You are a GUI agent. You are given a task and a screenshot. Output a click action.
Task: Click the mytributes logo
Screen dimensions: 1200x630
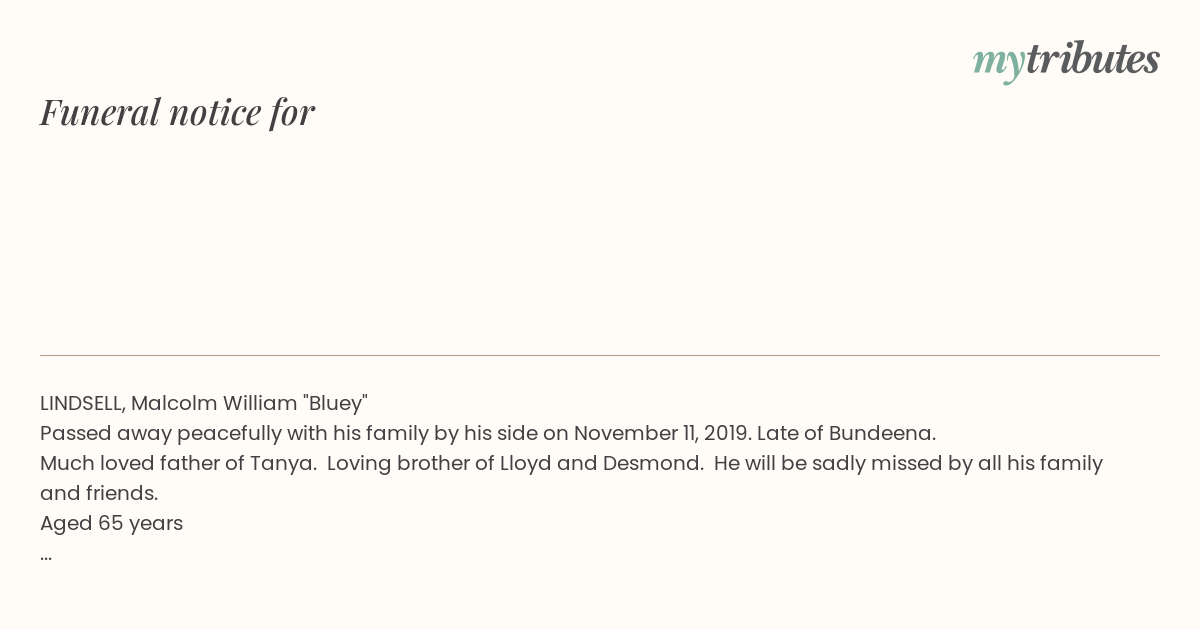[x=1066, y=61]
